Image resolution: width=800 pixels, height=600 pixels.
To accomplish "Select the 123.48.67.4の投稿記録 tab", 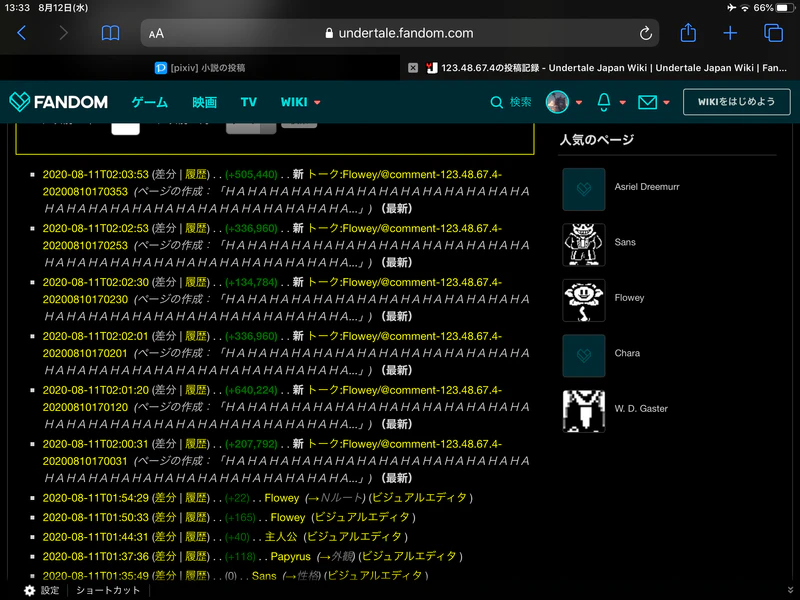I will pyautogui.click(x=607, y=68).
